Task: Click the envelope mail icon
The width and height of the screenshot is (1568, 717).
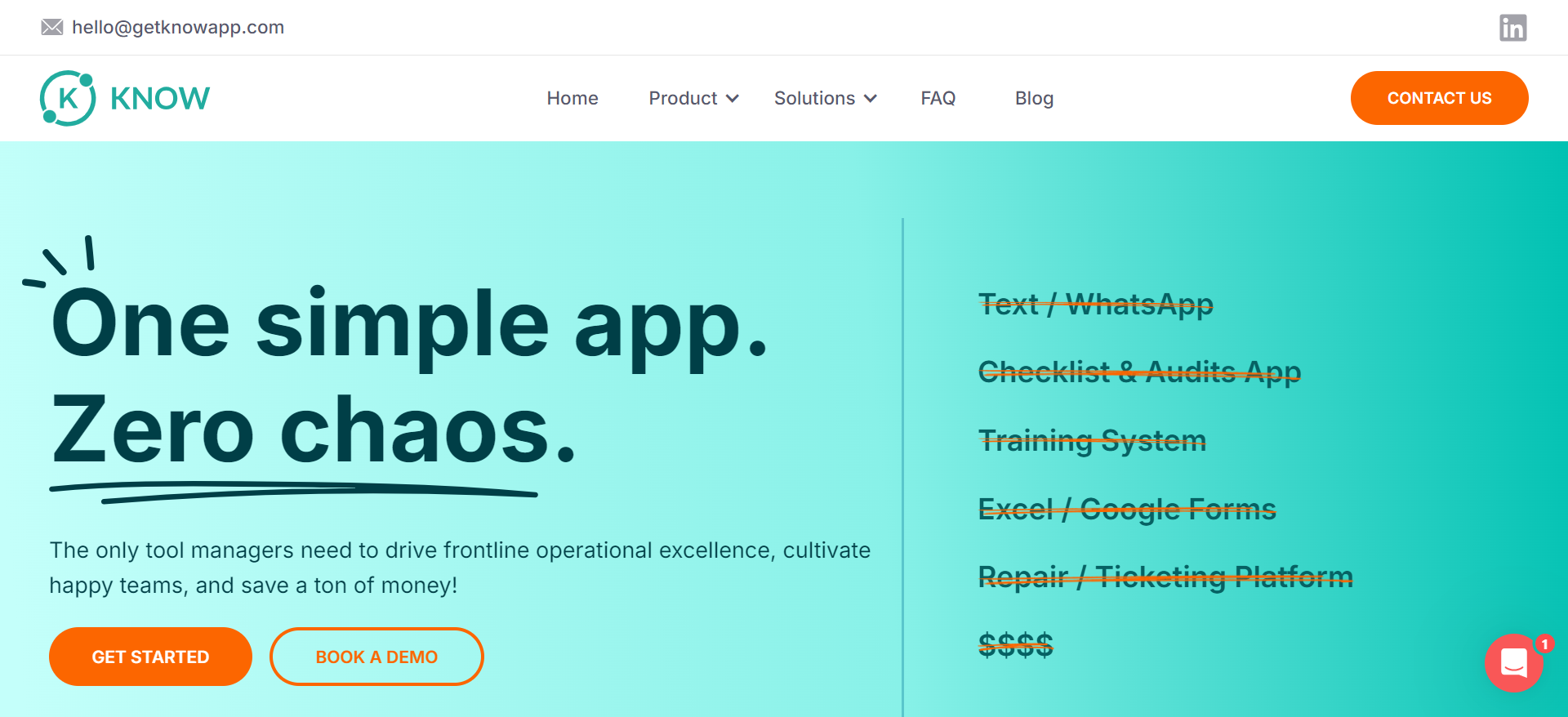Action: tap(52, 28)
